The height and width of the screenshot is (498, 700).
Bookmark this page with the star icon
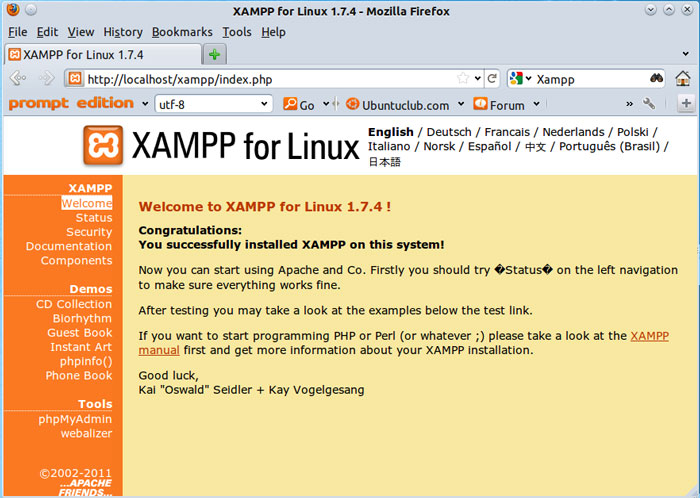tap(463, 79)
